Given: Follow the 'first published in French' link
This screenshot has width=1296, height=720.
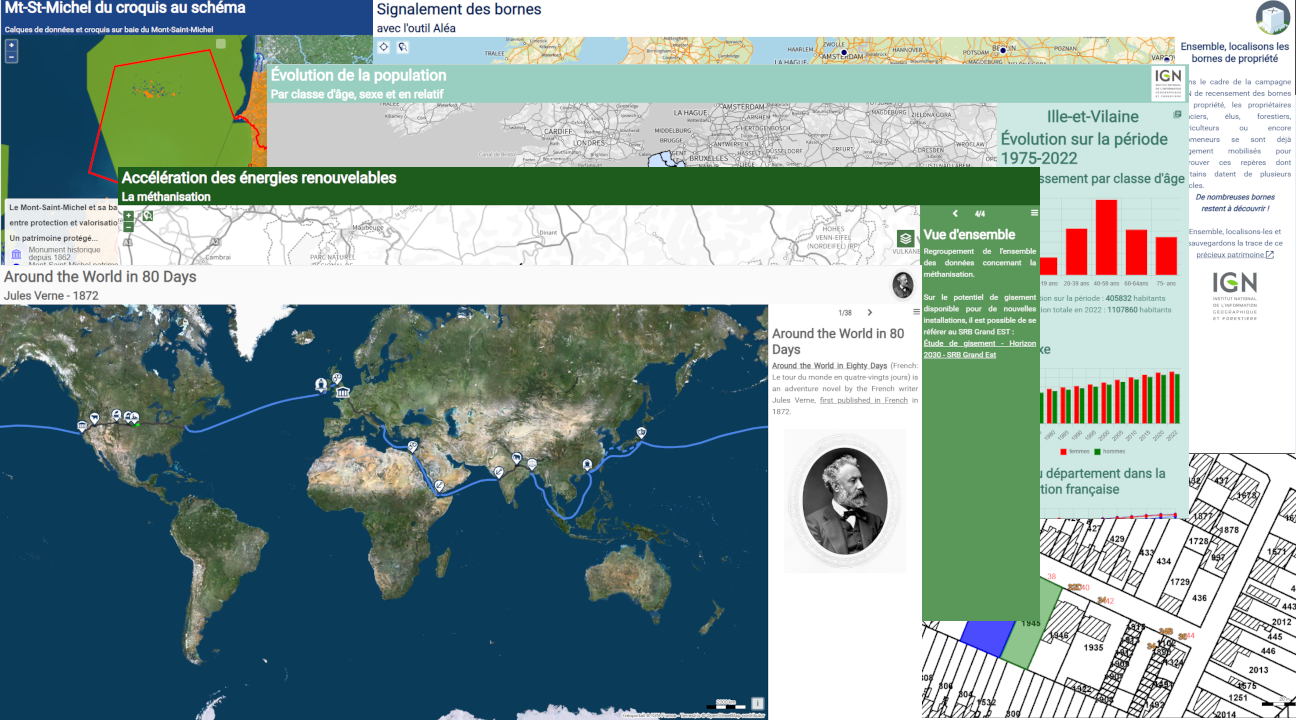Looking at the screenshot, I should pyautogui.click(x=864, y=400).
